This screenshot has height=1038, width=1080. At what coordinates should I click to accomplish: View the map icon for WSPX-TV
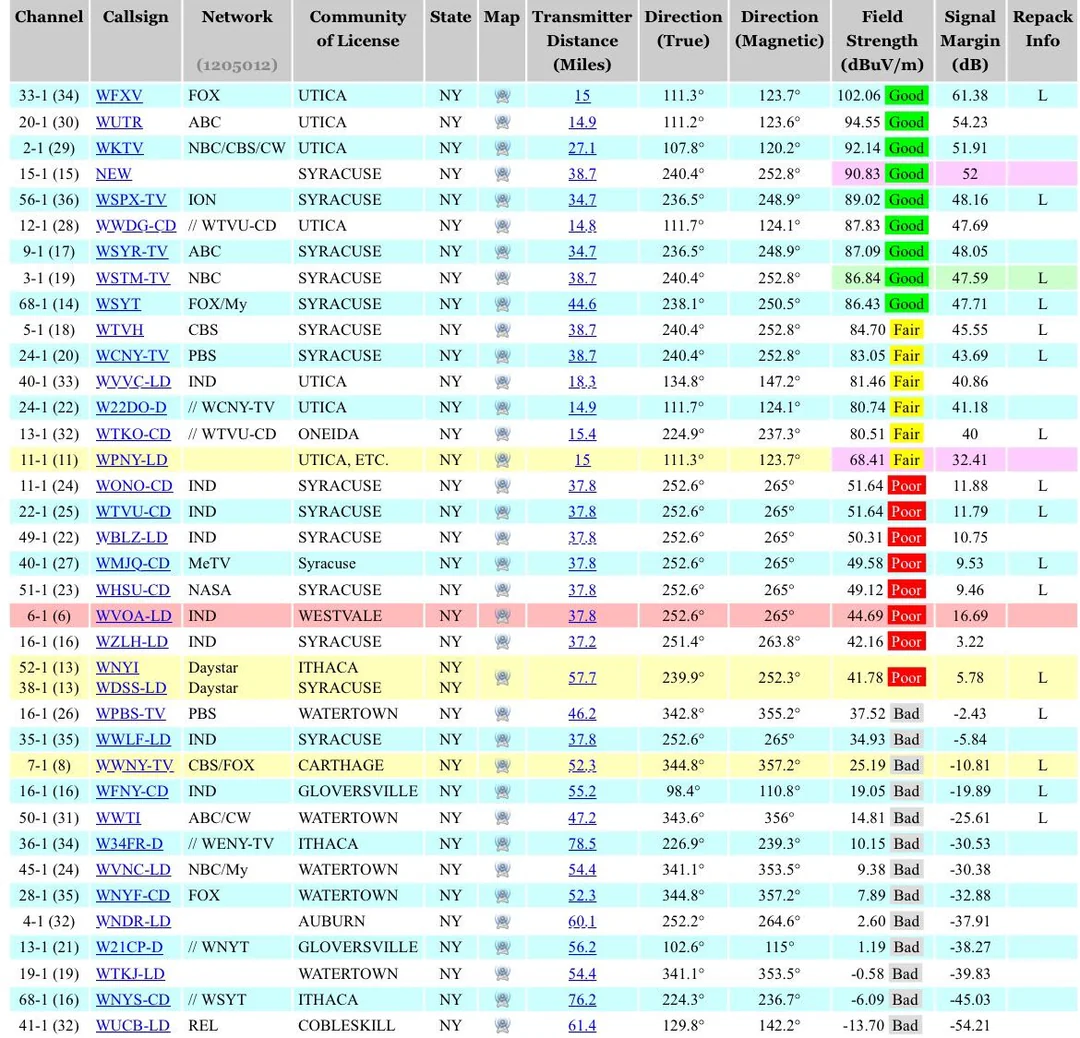click(x=501, y=200)
